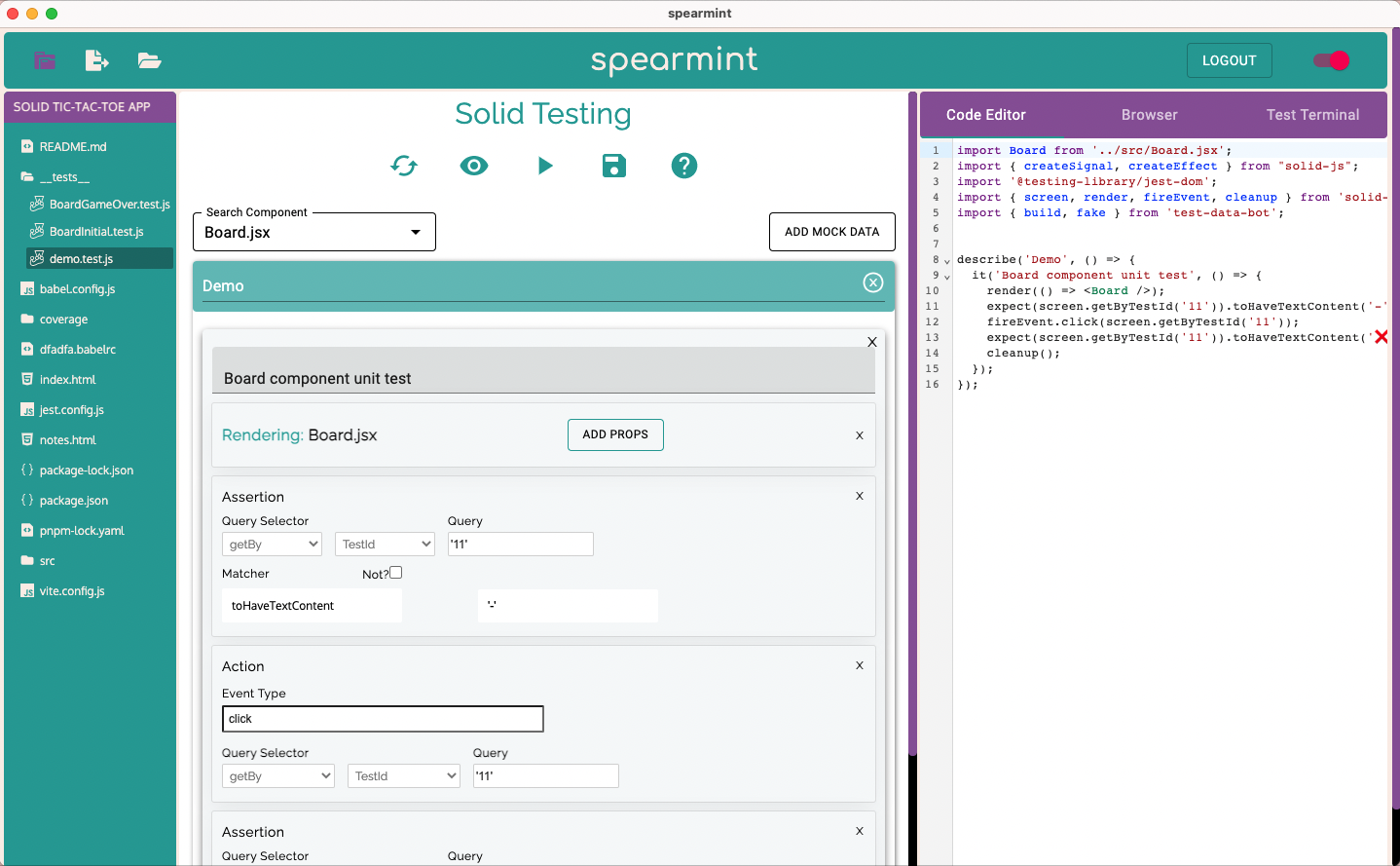Screen dimensions: 1400x866
Task: Open the Search Component dropdown showing Board.jsx
Action: click(314, 232)
